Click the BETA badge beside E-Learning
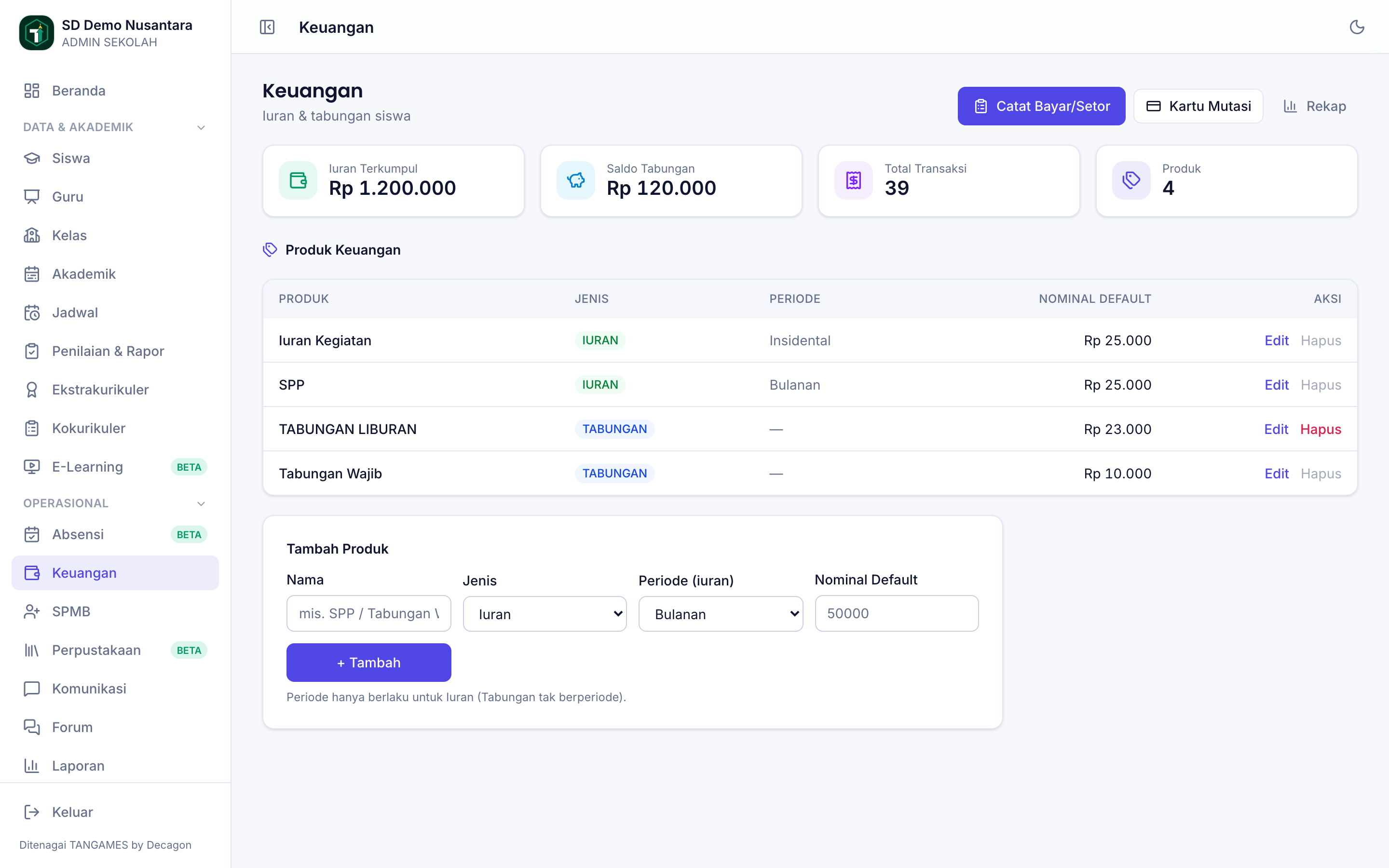The height and width of the screenshot is (868, 1389). 189,467
